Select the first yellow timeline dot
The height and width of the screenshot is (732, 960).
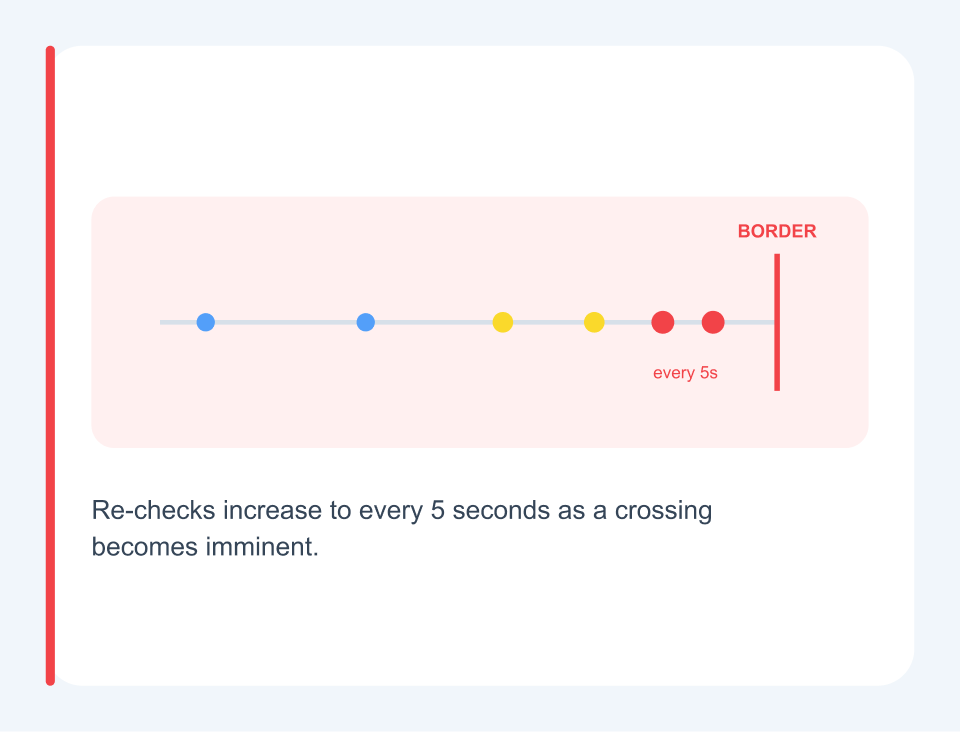[503, 322]
